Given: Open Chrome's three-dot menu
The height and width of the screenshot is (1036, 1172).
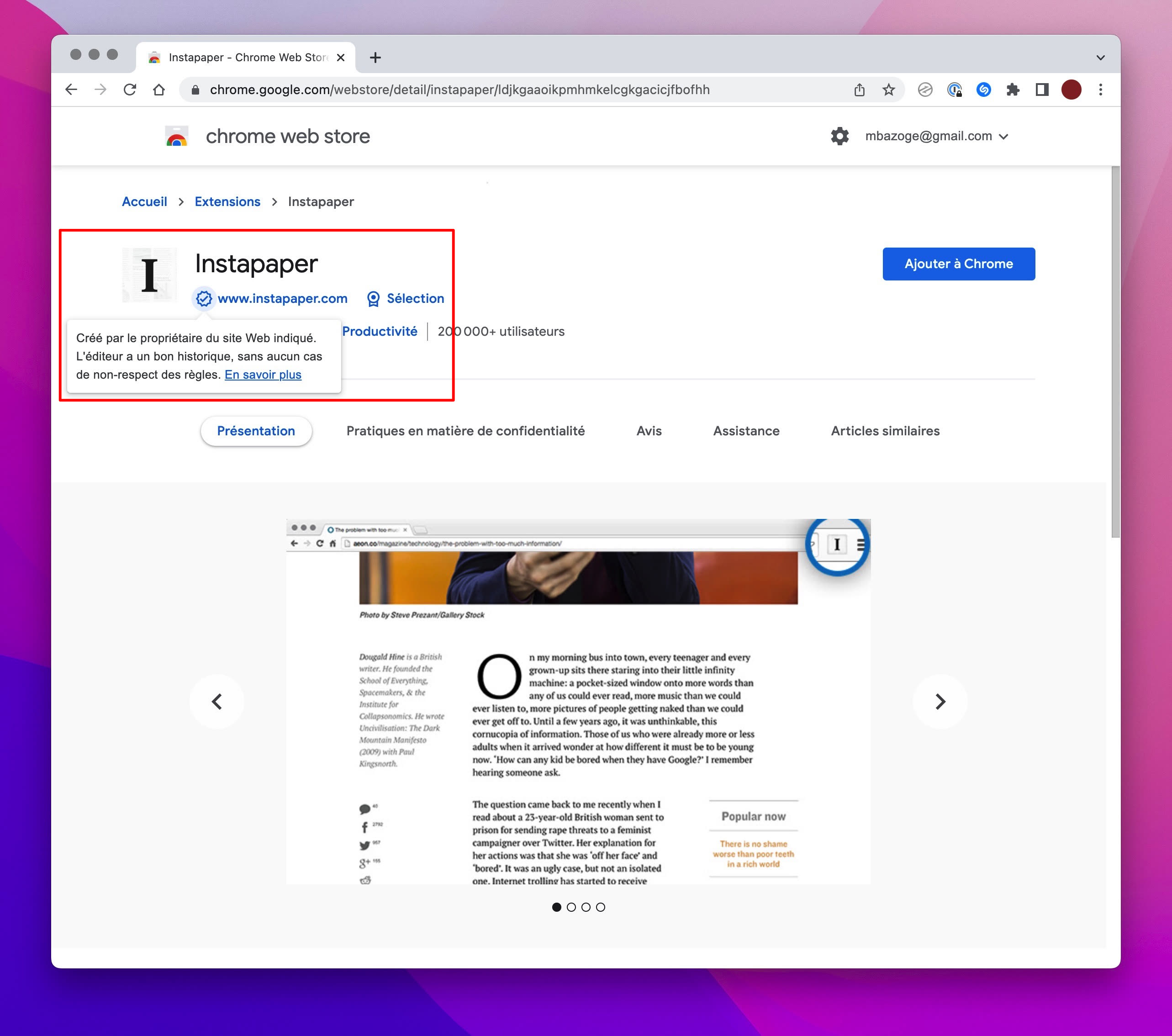Looking at the screenshot, I should click(1100, 90).
